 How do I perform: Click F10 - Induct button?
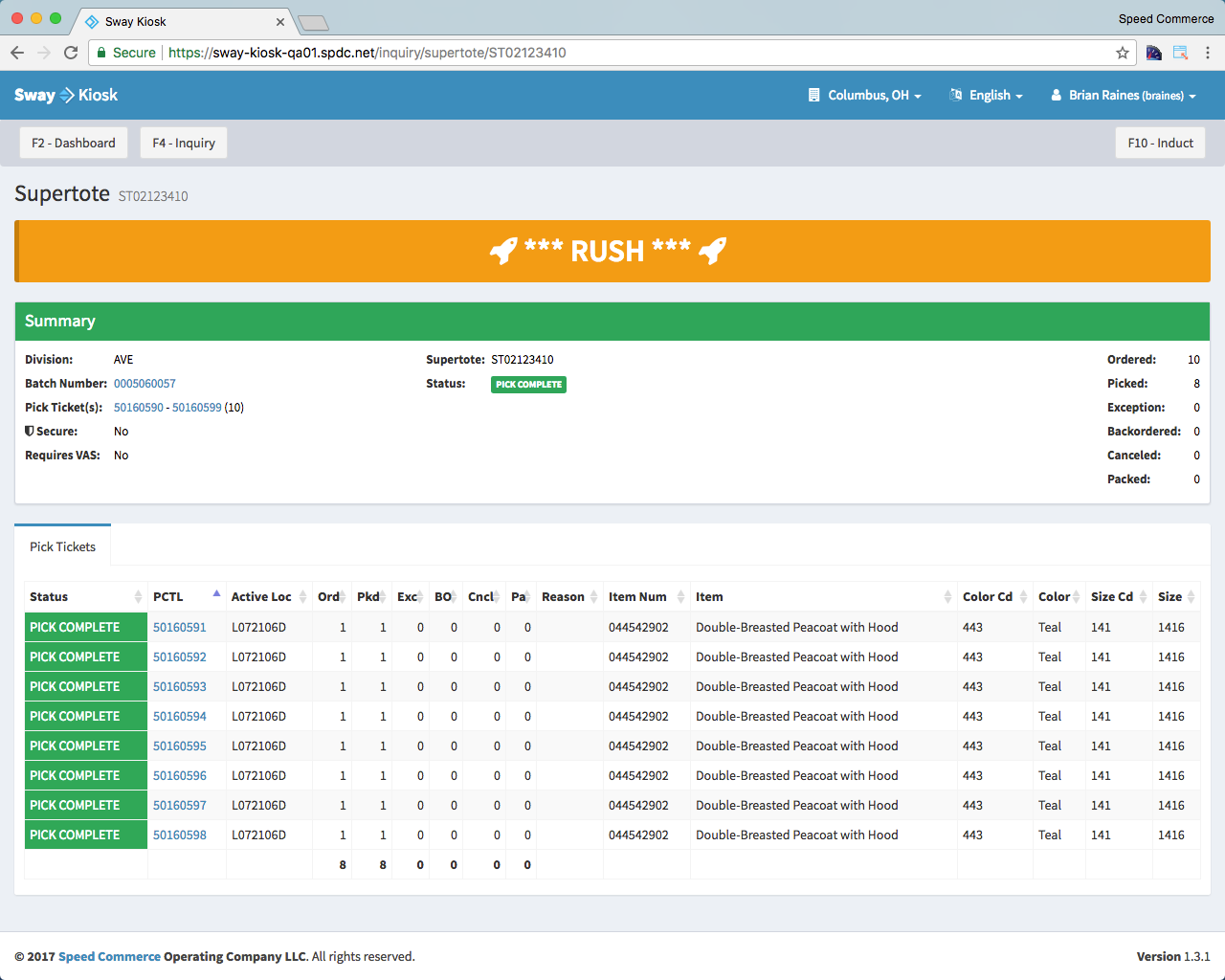1160,143
